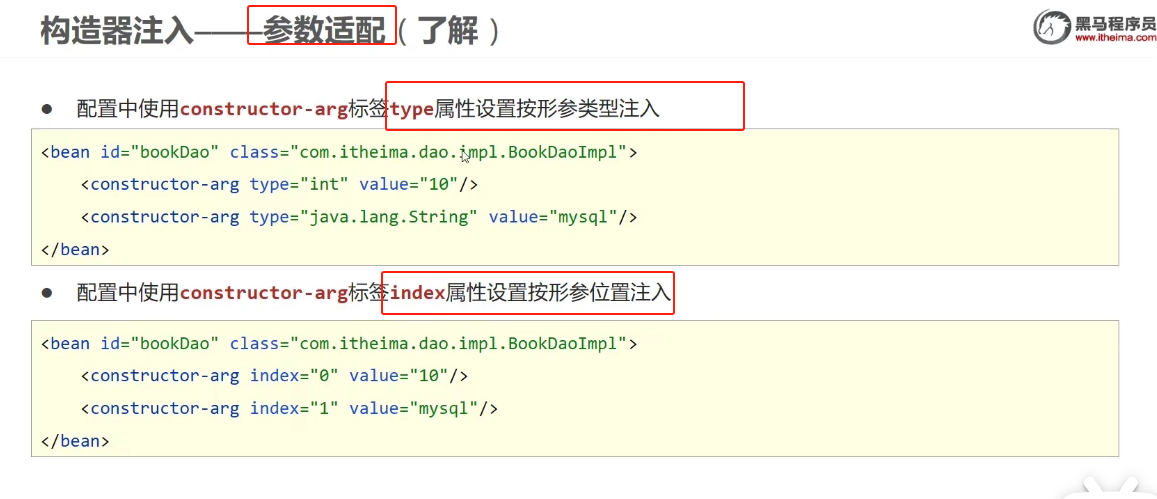
Task: Click the index="1" attribute
Action: pyautogui.click(x=294, y=407)
